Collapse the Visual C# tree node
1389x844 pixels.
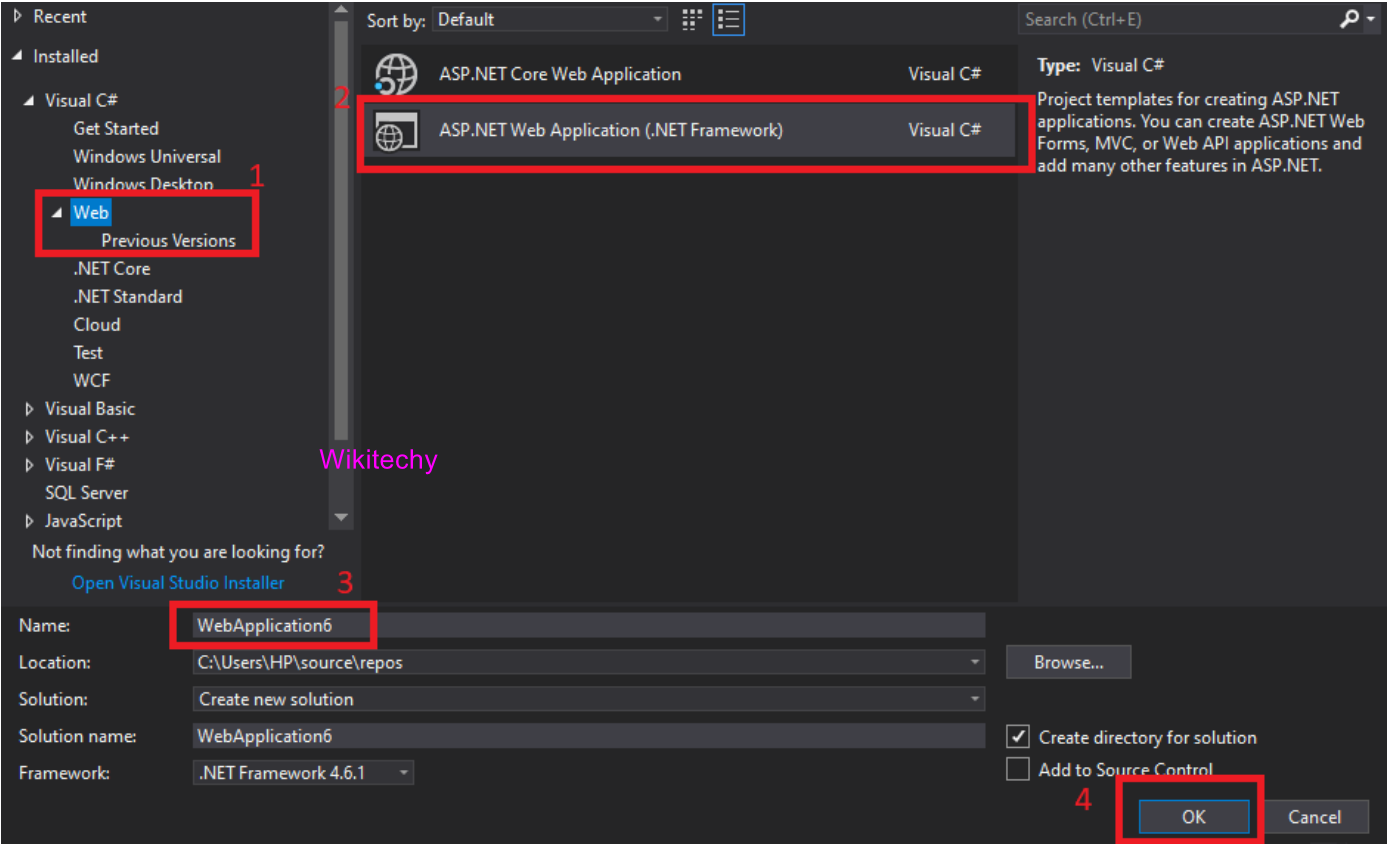point(30,101)
